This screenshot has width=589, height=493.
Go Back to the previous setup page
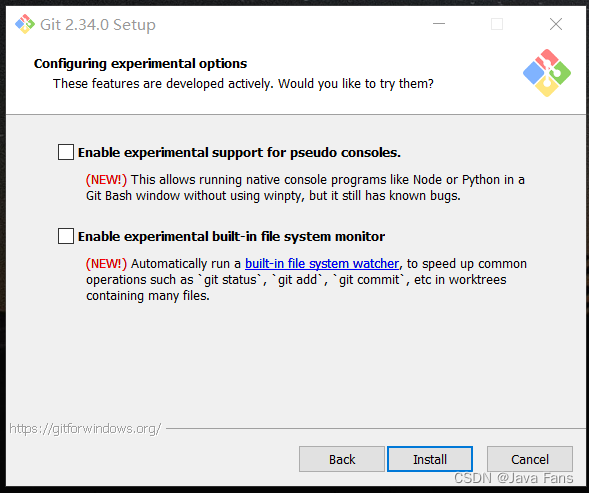342,459
